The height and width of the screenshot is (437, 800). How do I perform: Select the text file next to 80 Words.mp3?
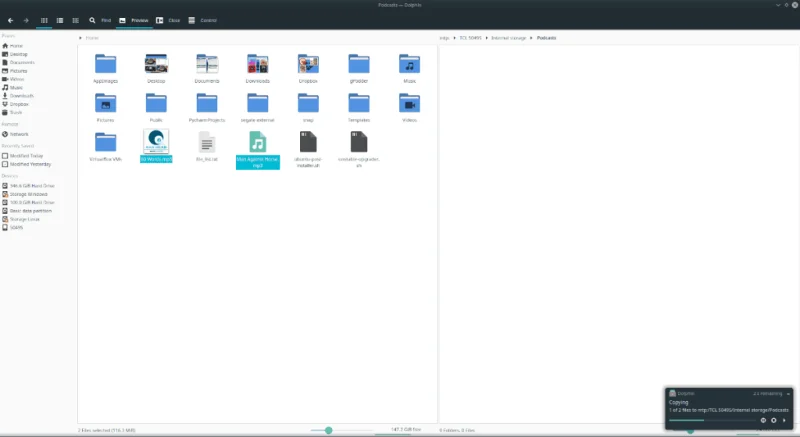point(207,142)
